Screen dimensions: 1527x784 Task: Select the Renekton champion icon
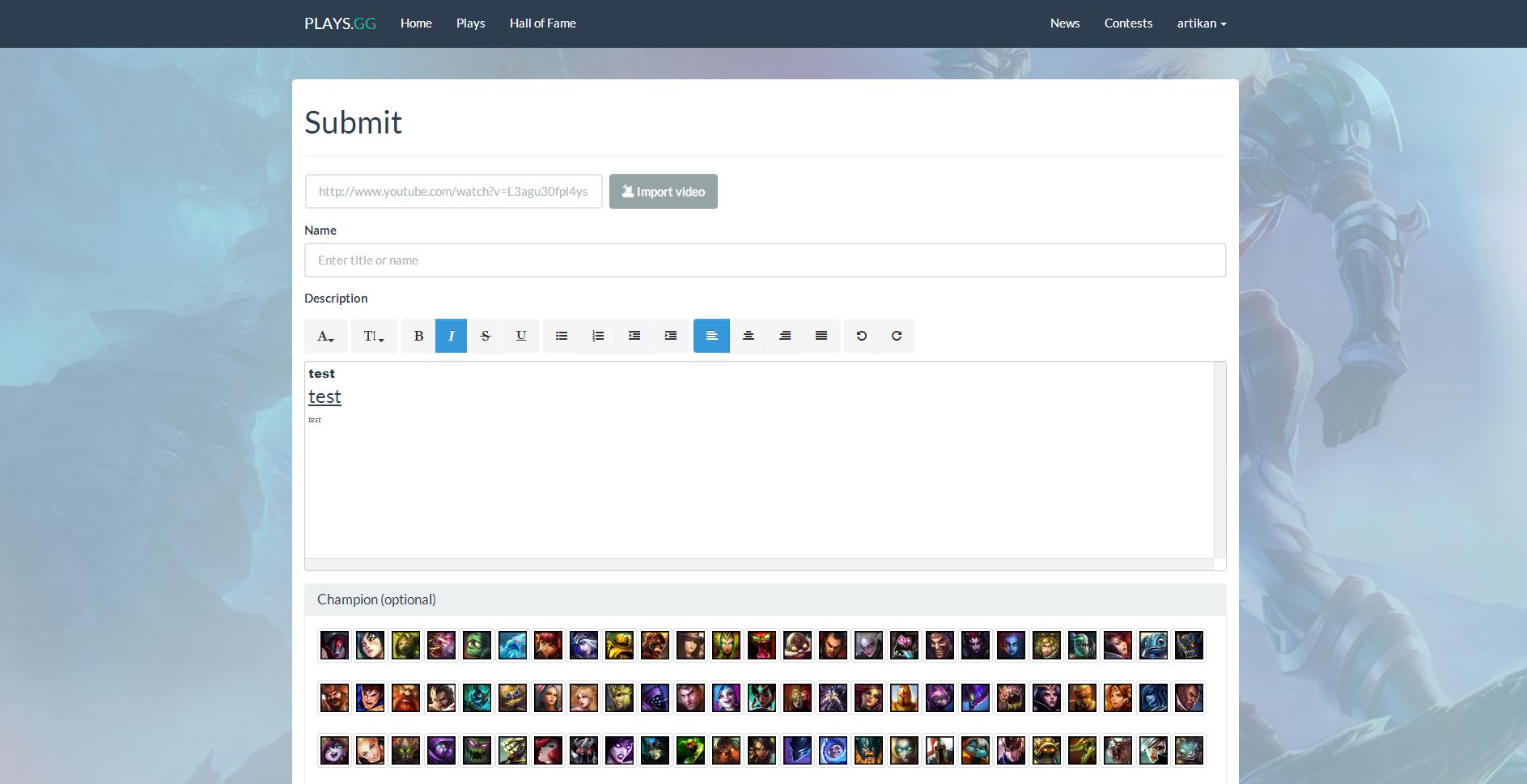(x=1082, y=751)
